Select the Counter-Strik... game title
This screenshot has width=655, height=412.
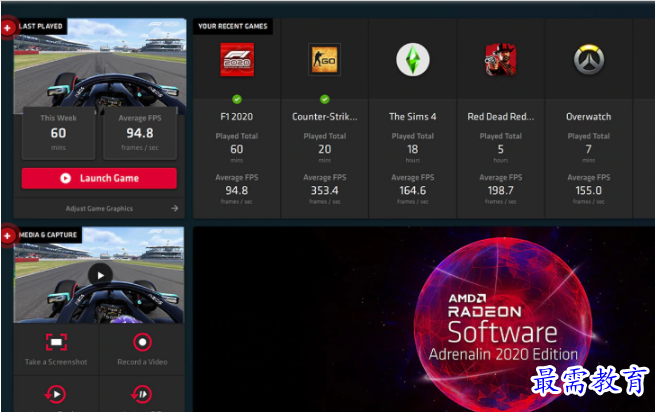tap(325, 117)
